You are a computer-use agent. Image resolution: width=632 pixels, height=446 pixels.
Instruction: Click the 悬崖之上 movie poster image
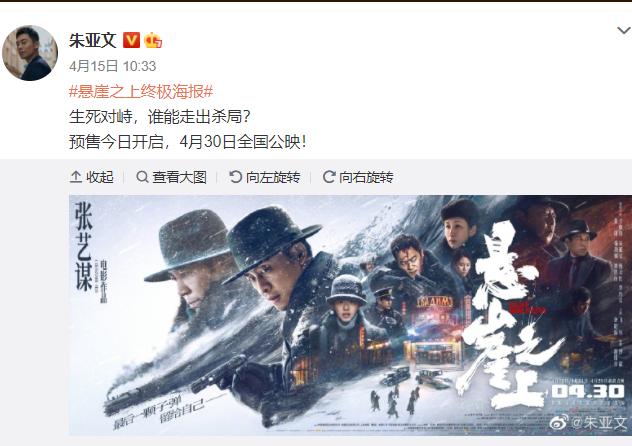(350, 315)
